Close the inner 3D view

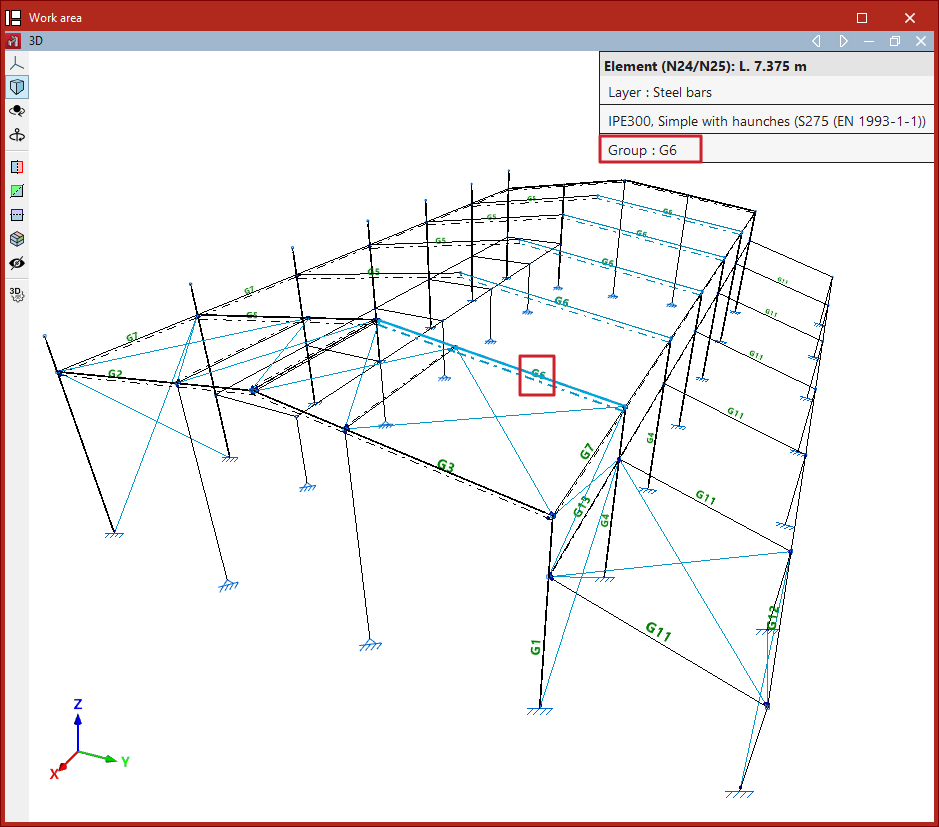pyautogui.click(x=921, y=41)
